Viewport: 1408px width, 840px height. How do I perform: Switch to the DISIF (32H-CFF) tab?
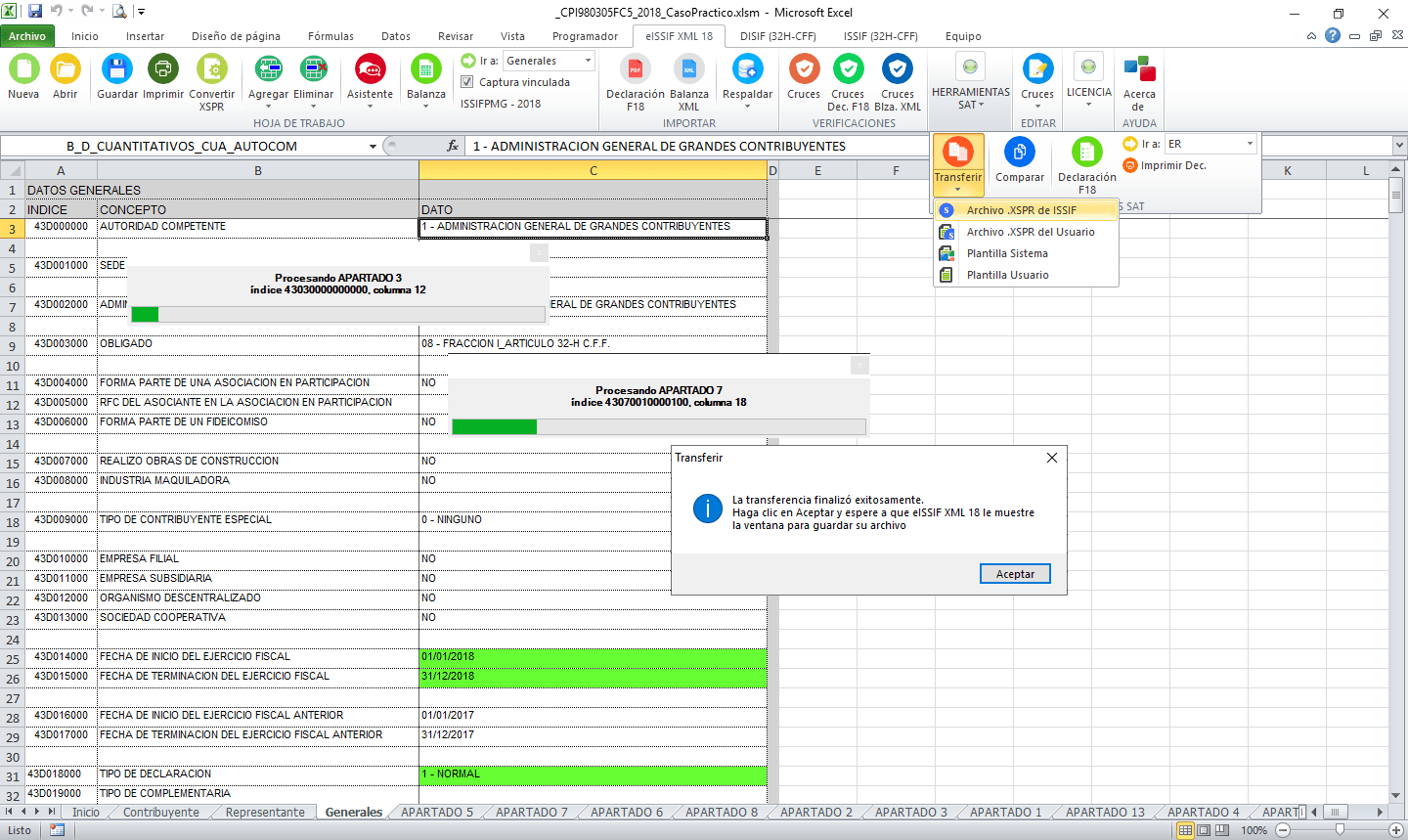(x=778, y=36)
